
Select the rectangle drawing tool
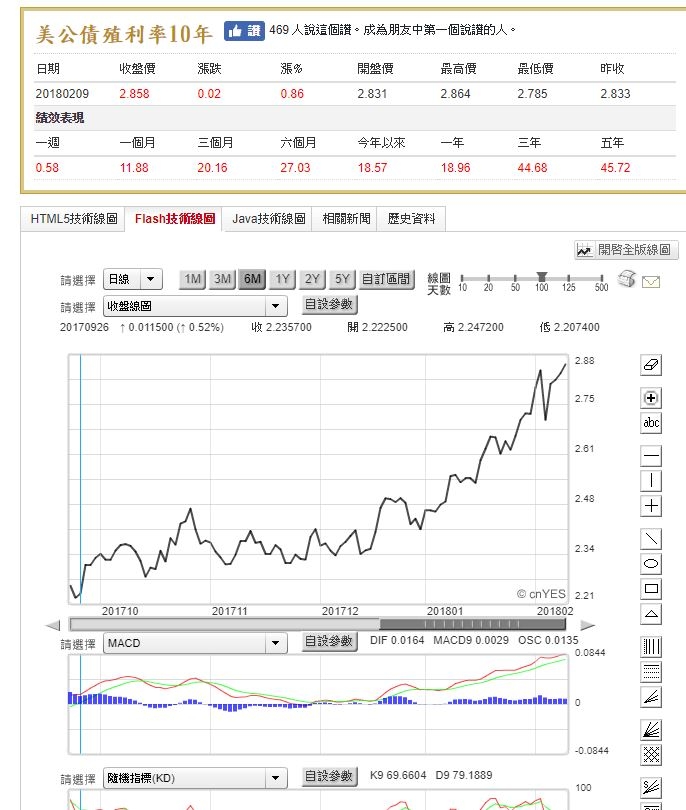[x=651, y=588]
